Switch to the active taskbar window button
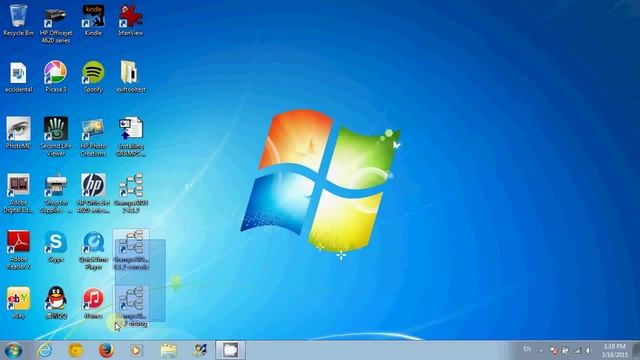This screenshot has width=640, height=360. [230, 350]
